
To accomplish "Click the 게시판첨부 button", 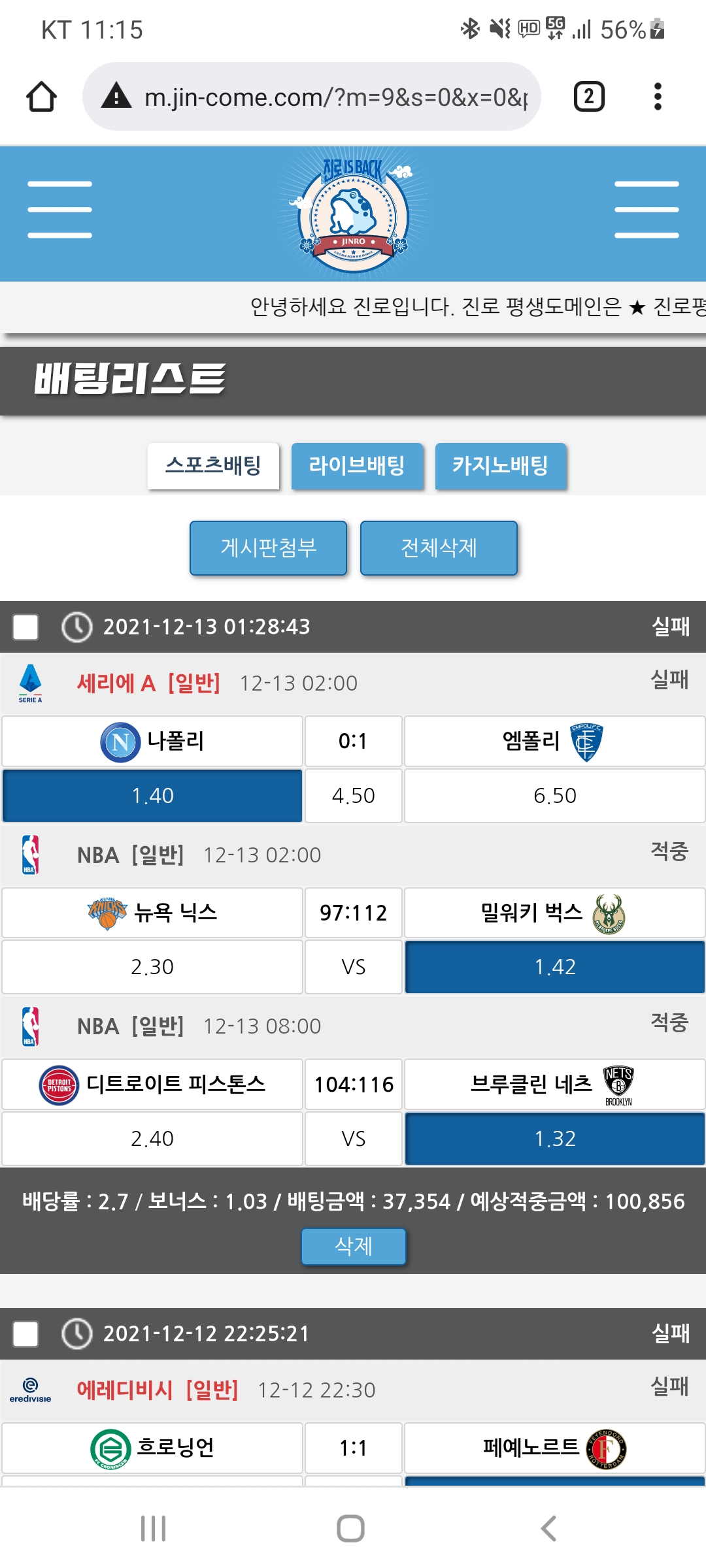I will pyautogui.click(x=268, y=547).
